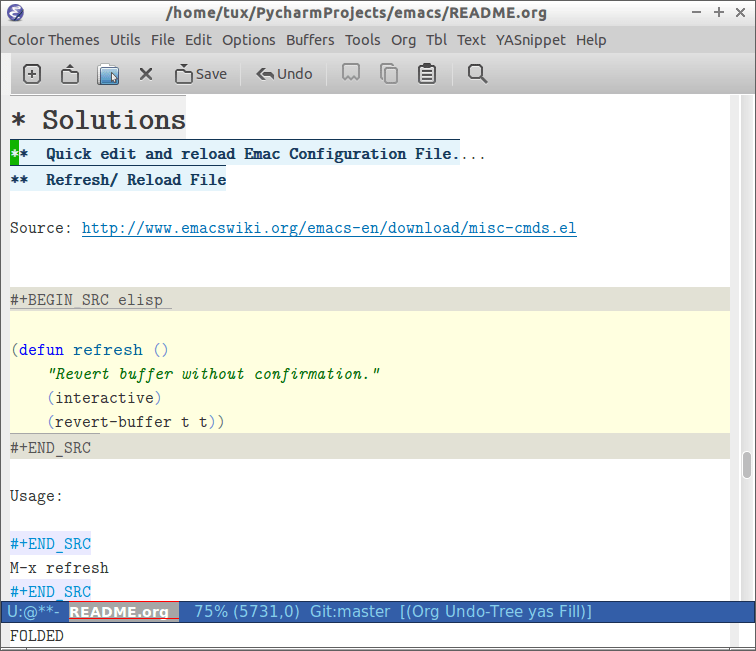The image size is (756, 651).
Task: Click the README.org buffer name in mode line
Action: point(119,611)
